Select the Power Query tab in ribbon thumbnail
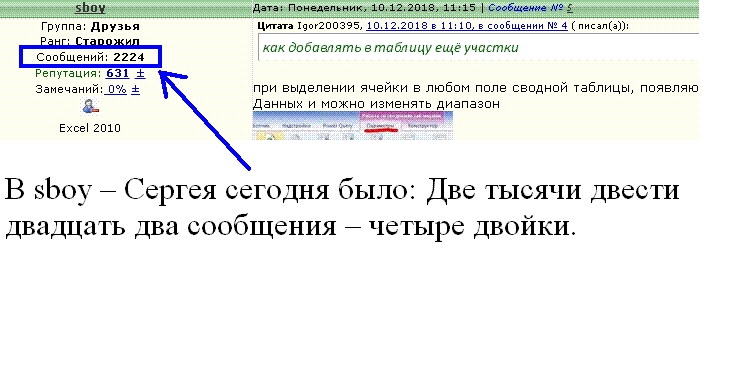This screenshot has width=747, height=380. pyautogui.click(x=338, y=126)
